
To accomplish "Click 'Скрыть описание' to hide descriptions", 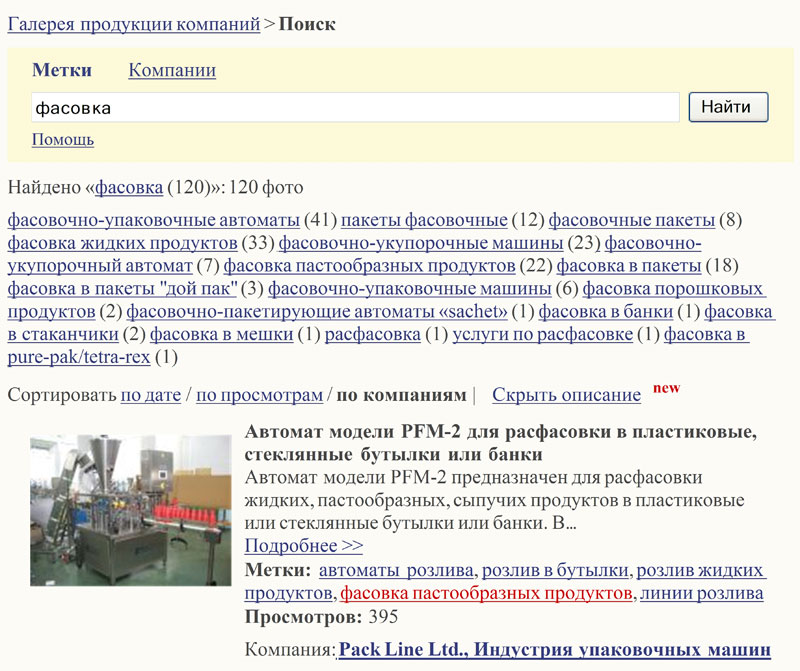I will click(x=566, y=395).
